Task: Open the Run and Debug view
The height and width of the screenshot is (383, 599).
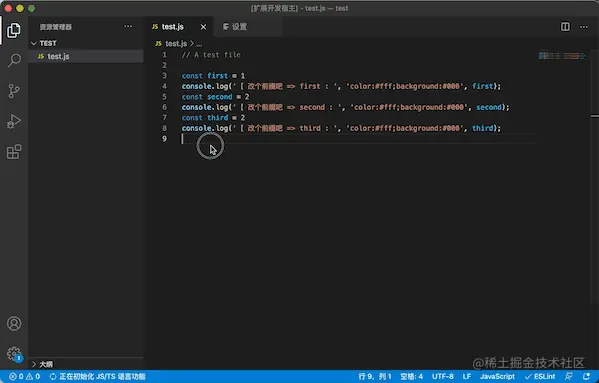Action: (x=14, y=121)
